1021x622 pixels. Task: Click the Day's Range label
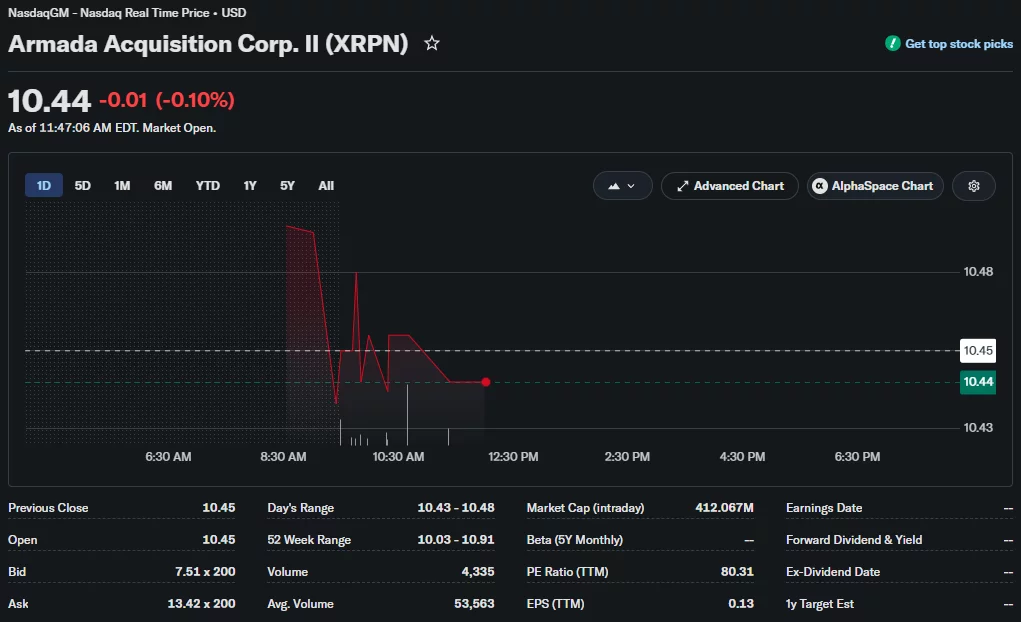pyautogui.click(x=300, y=508)
